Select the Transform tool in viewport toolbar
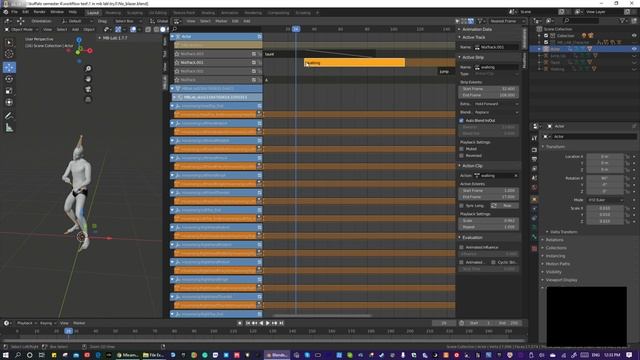 (9, 102)
